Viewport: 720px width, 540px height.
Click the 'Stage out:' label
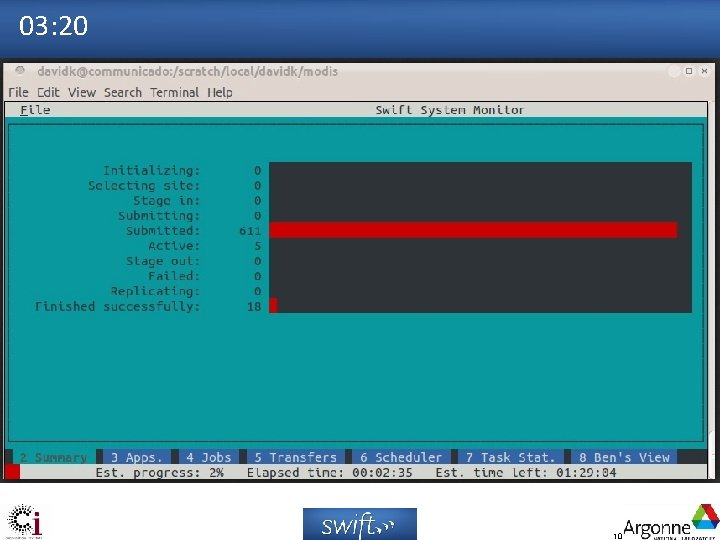pyautogui.click(x=163, y=261)
